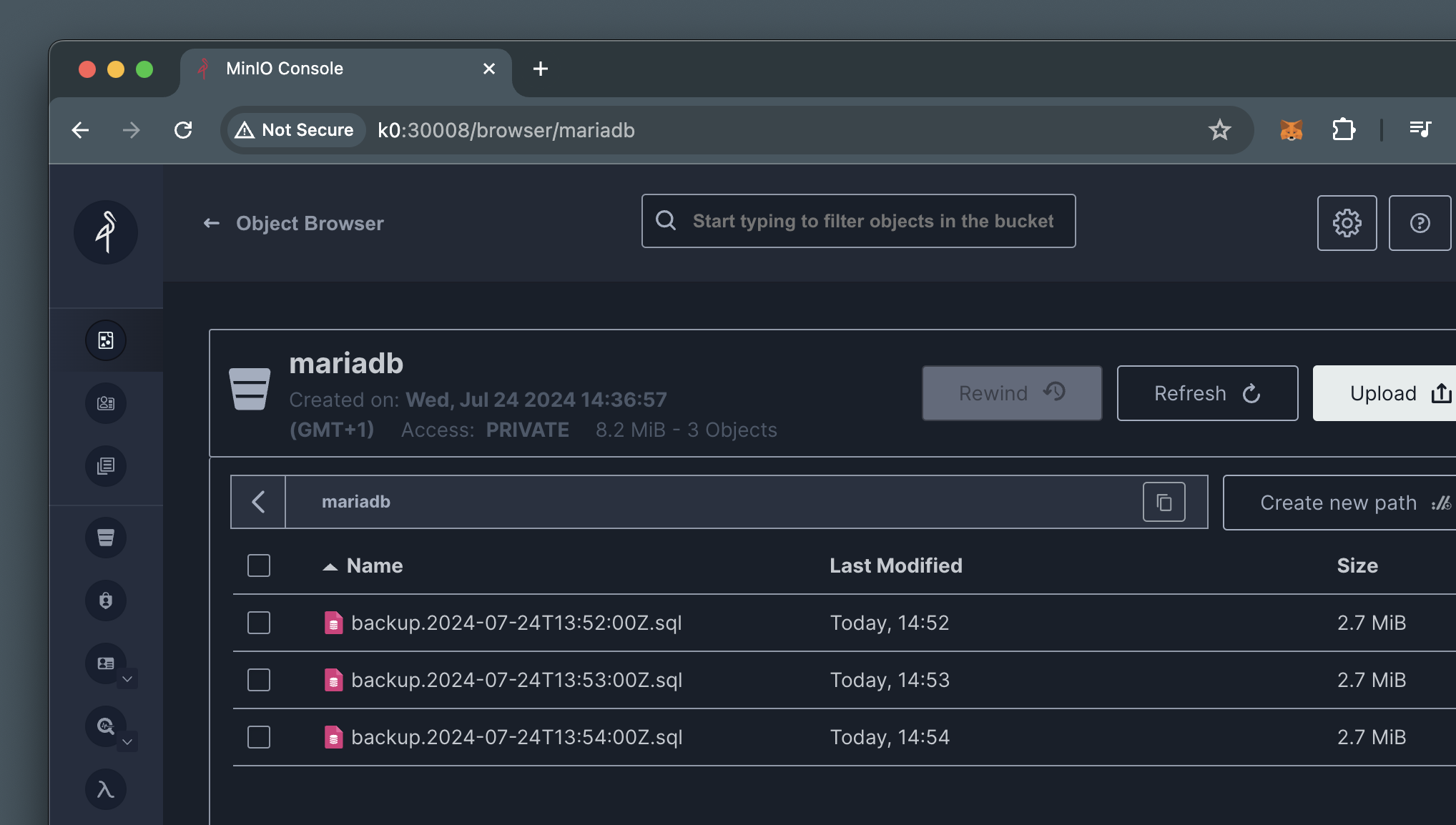Open the Access Keys sidebar icon
1456x825 pixels.
point(106,403)
